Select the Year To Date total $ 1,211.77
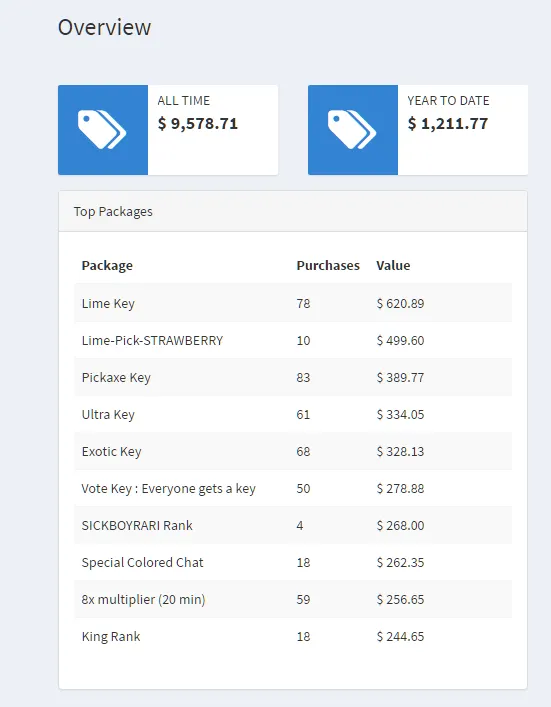The width and height of the screenshot is (551, 707). (x=448, y=124)
